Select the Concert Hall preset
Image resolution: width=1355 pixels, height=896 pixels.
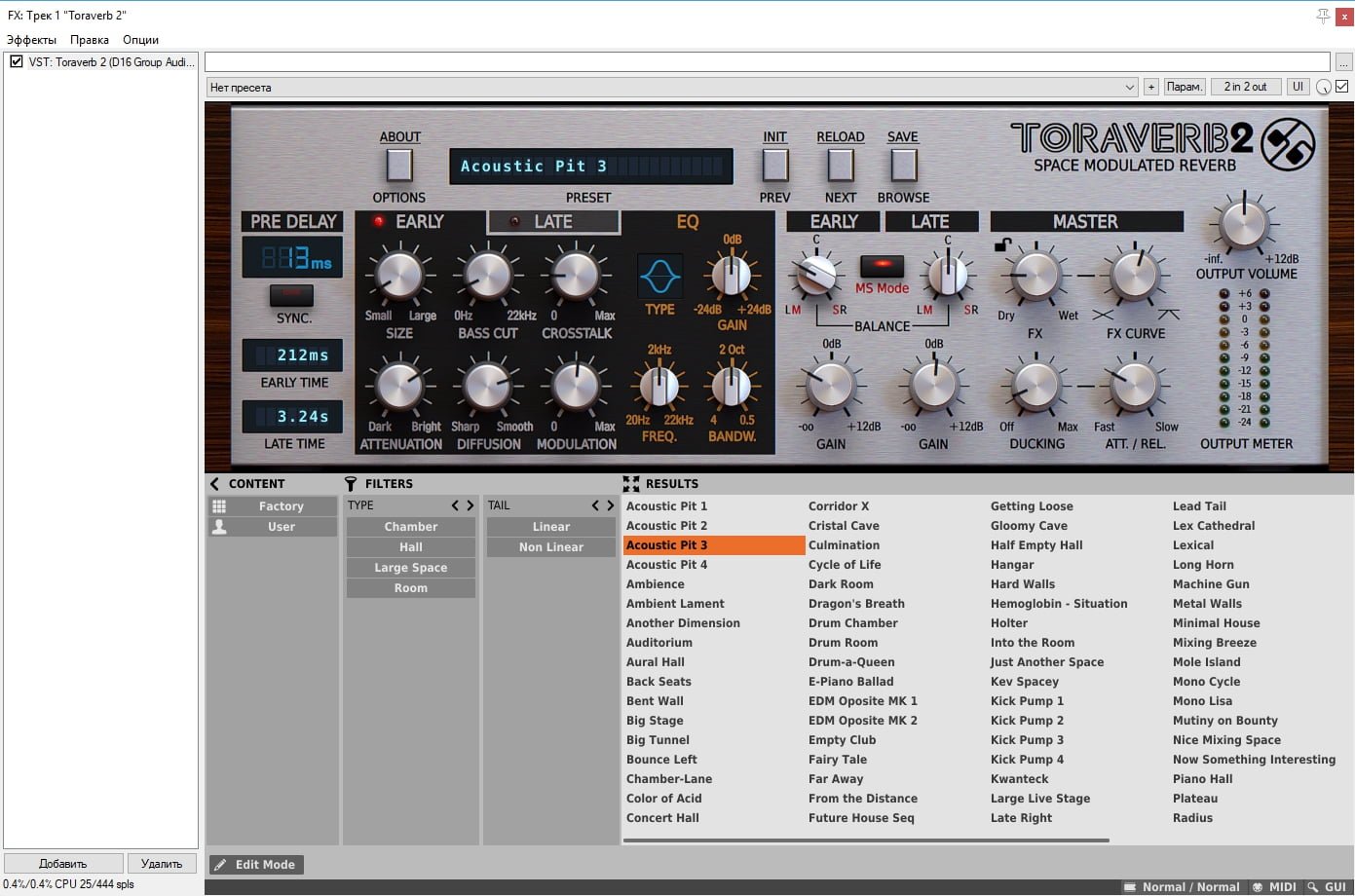662,818
